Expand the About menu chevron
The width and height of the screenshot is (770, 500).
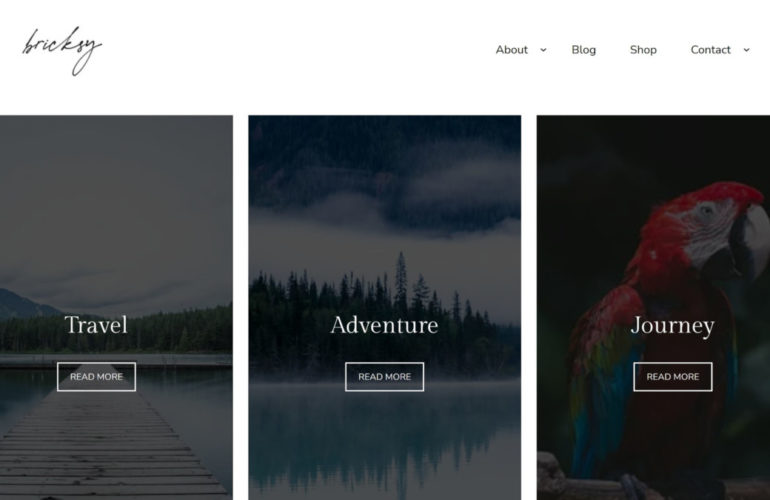pyautogui.click(x=543, y=50)
